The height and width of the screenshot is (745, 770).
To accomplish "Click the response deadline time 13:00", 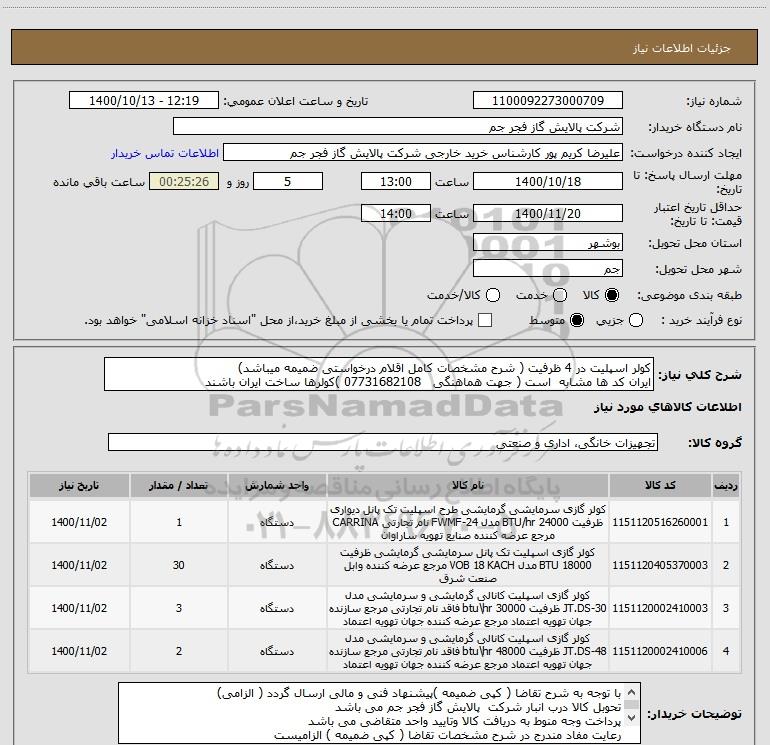I will coord(396,181).
